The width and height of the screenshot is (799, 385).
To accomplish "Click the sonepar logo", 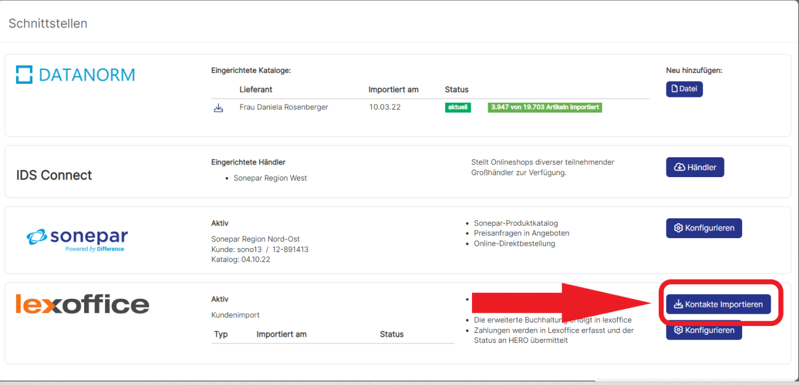I will click(77, 239).
